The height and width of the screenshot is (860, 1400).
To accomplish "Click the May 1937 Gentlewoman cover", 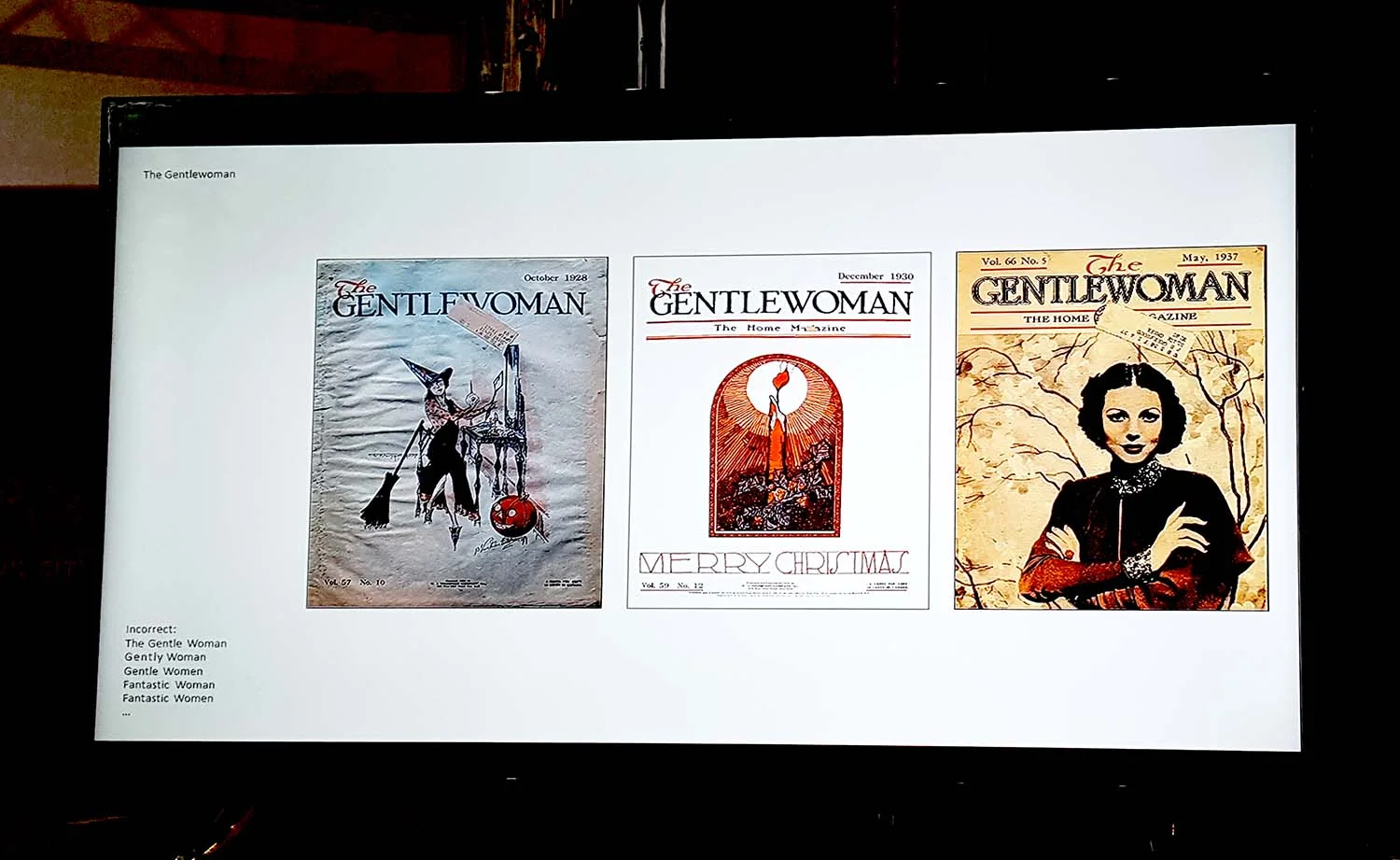I will [x=1111, y=428].
